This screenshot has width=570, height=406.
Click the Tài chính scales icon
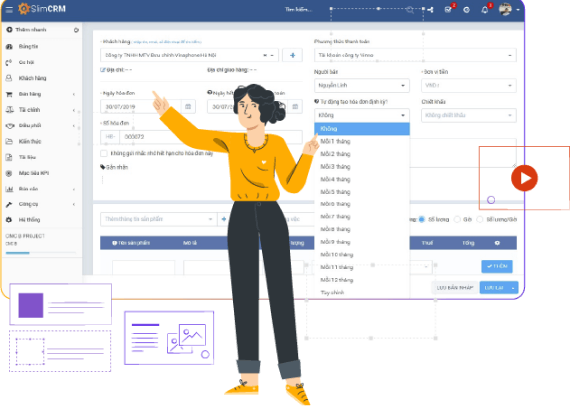[x=9, y=110]
